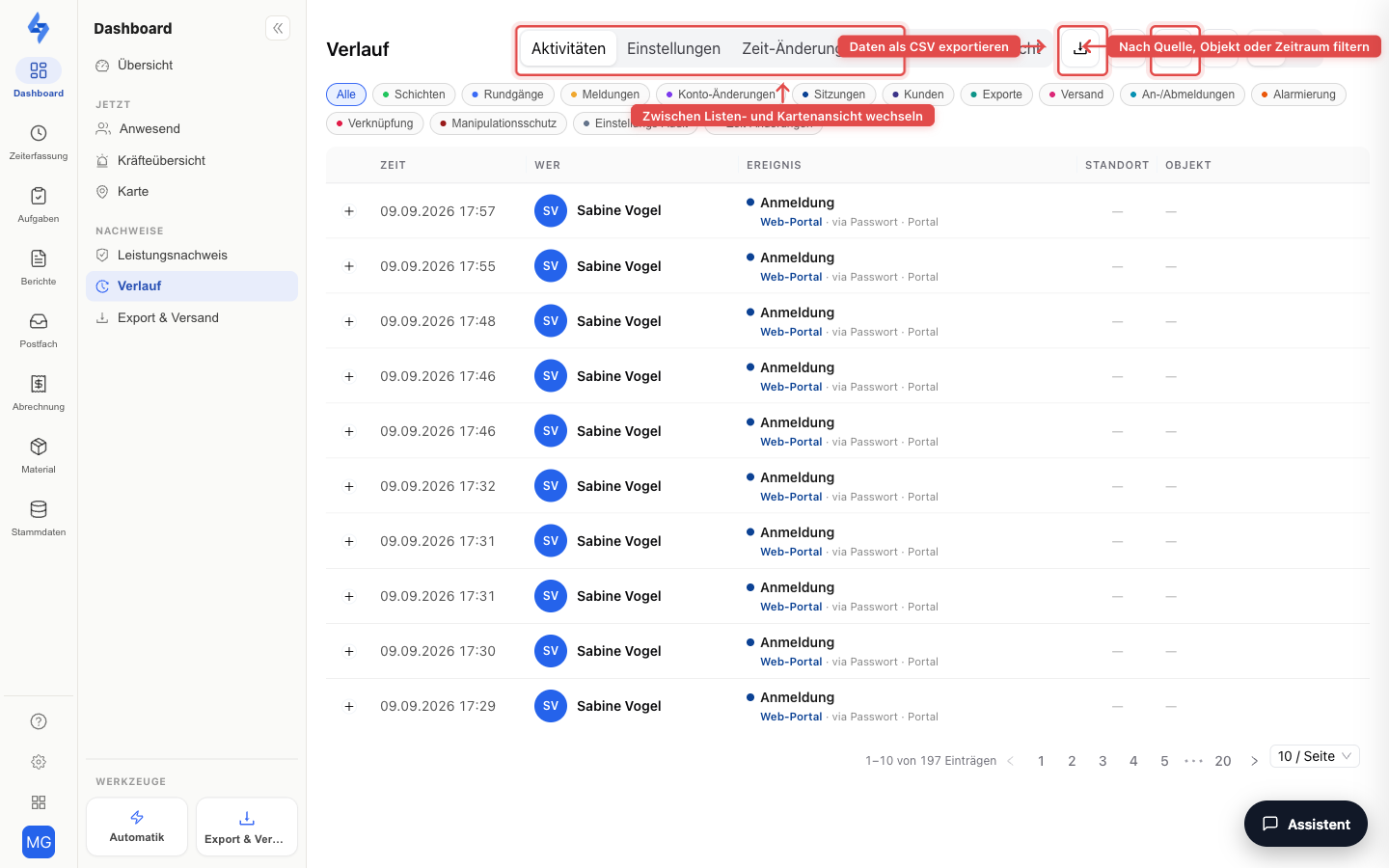This screenshot has width=1389, height=868.
Task: Expand the 17:57 log entry row
Action: [349, 211]
